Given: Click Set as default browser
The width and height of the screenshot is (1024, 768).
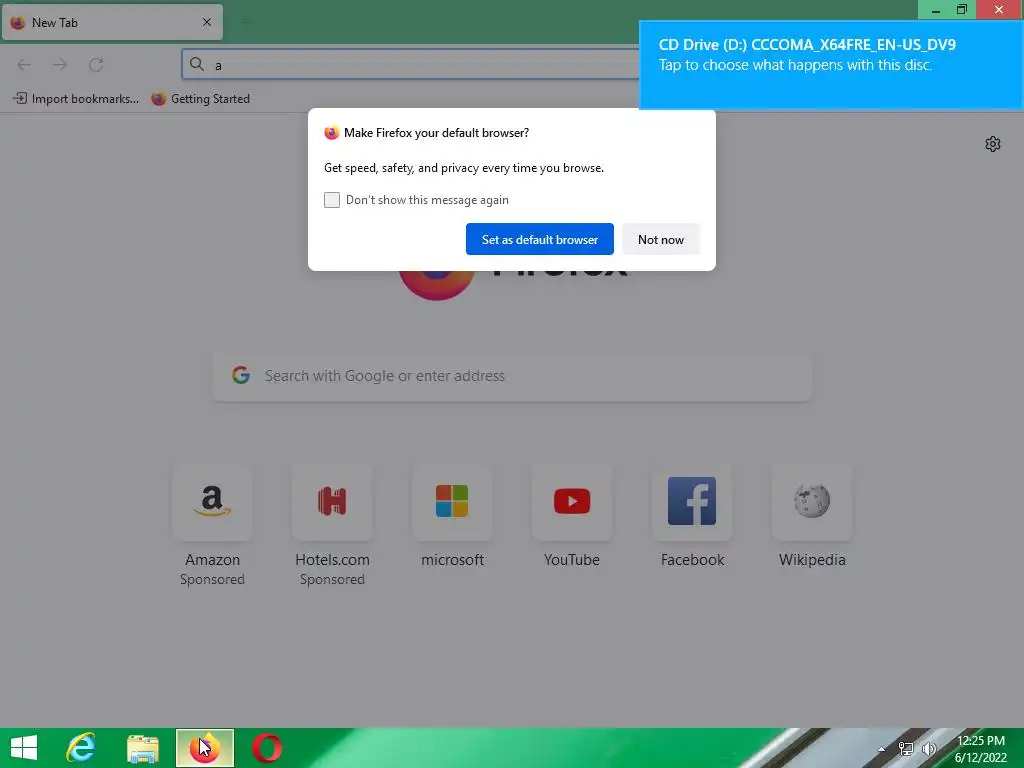Looking at the screenshot, I should point(539,239).
